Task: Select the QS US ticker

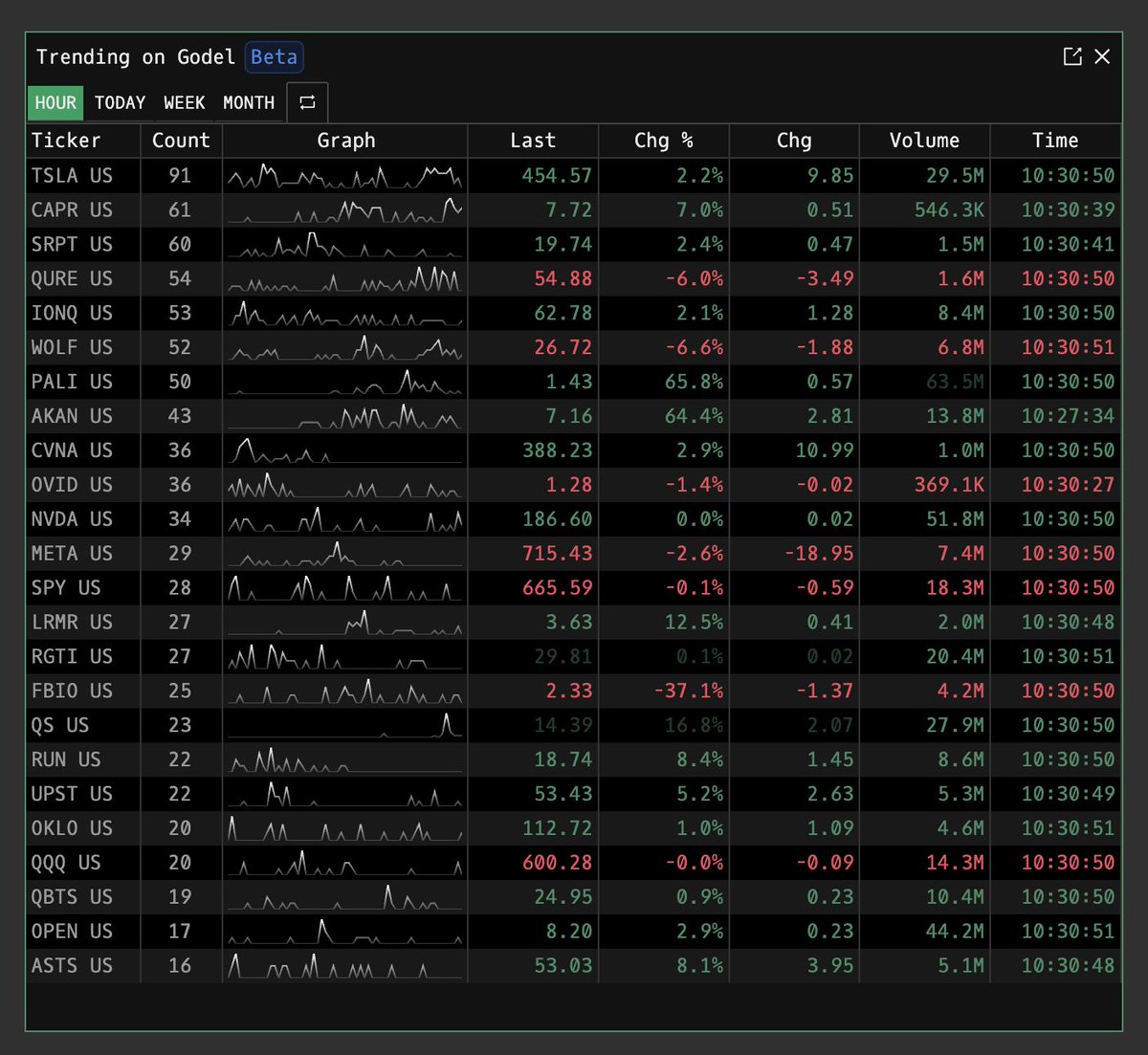Action: click(60, 725)
